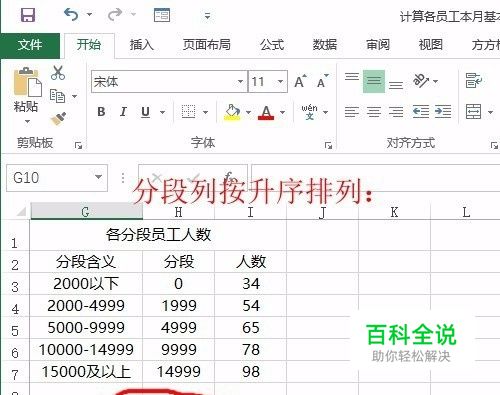Screen dimensions: 500x395
Task: Increase font size with large A icon
Action: [x=300, y=81]
